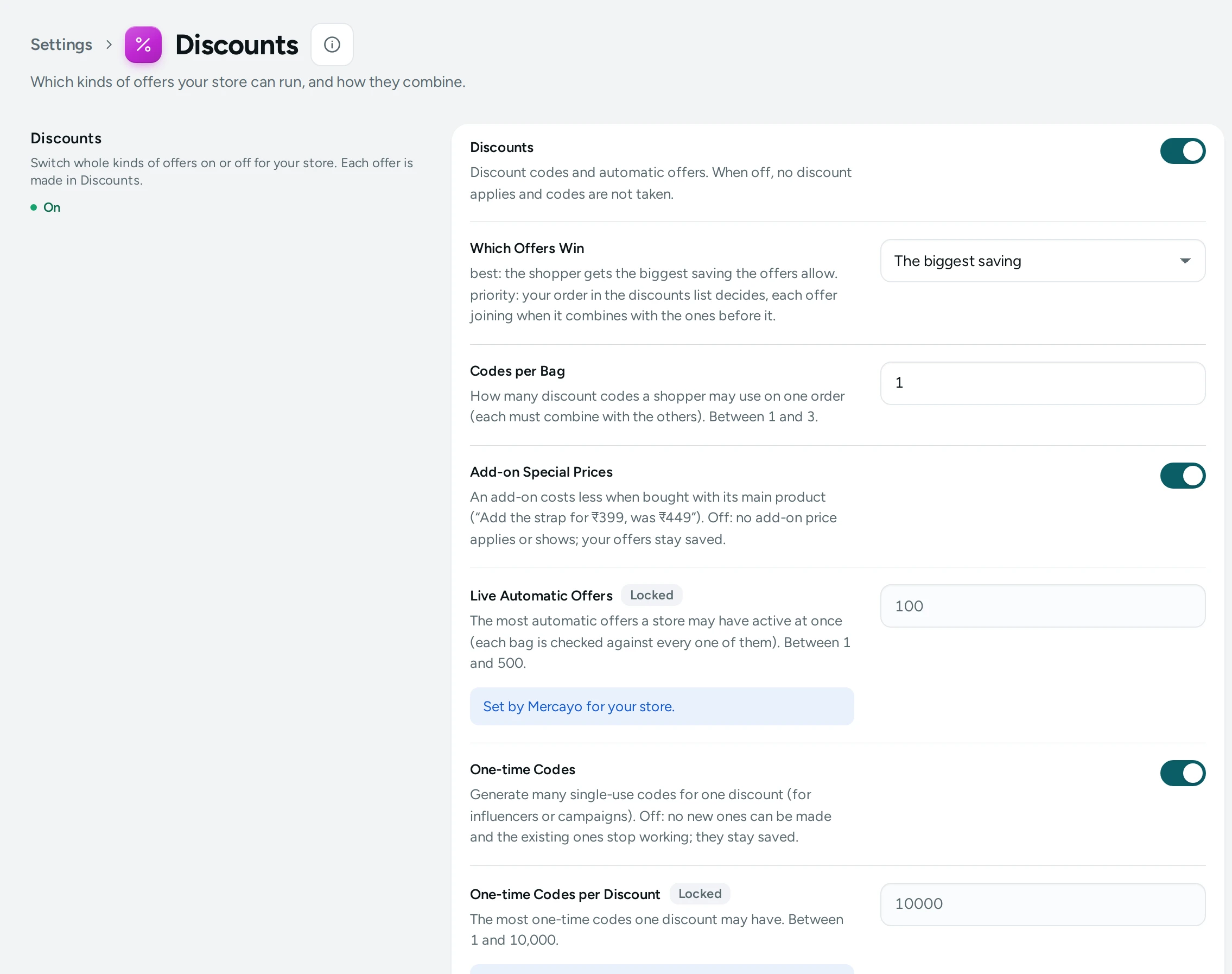Click the Live Automatic Offers value field
Viewport: 1232px width, 974px height.
click(1043, 606)
